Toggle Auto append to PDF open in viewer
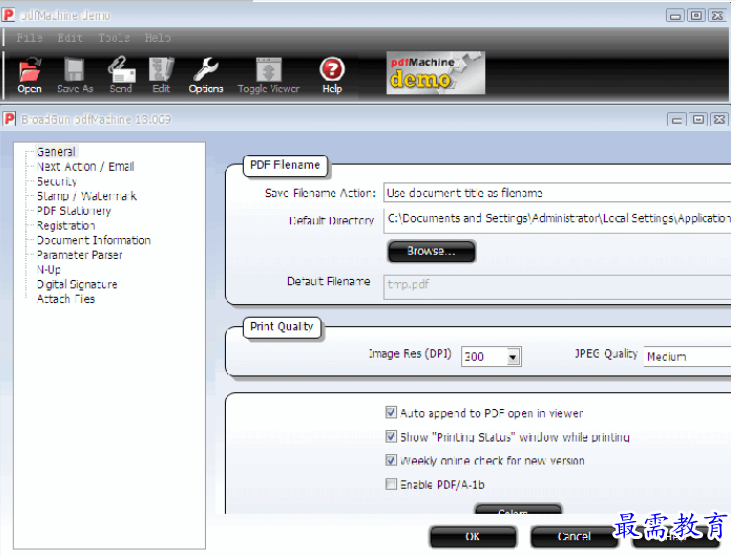Viewport: 736px width, 557px height. [391, 412]
